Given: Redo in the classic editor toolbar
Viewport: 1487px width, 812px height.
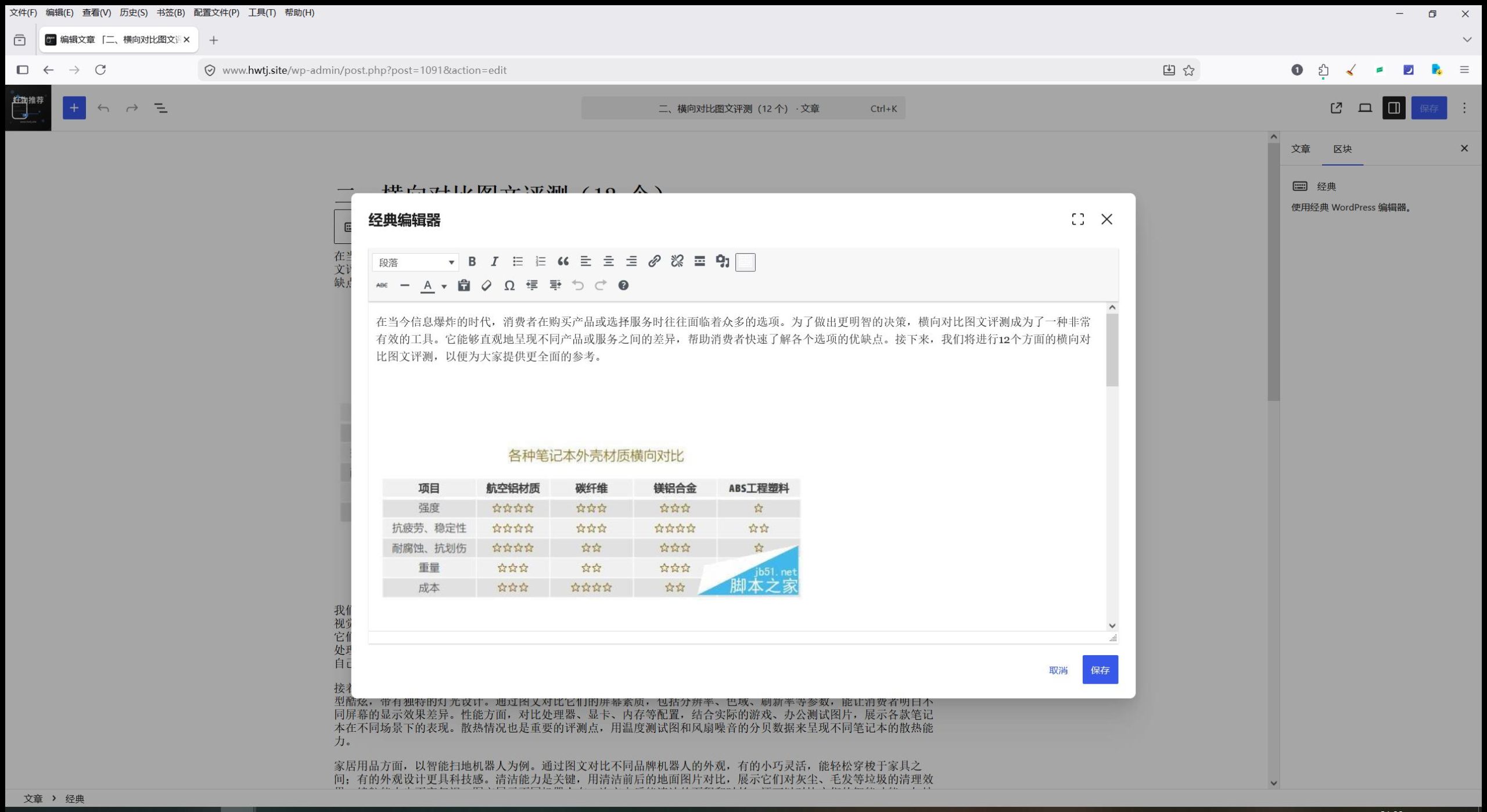Looking at the screenshot, I should [x=601, y=285].
